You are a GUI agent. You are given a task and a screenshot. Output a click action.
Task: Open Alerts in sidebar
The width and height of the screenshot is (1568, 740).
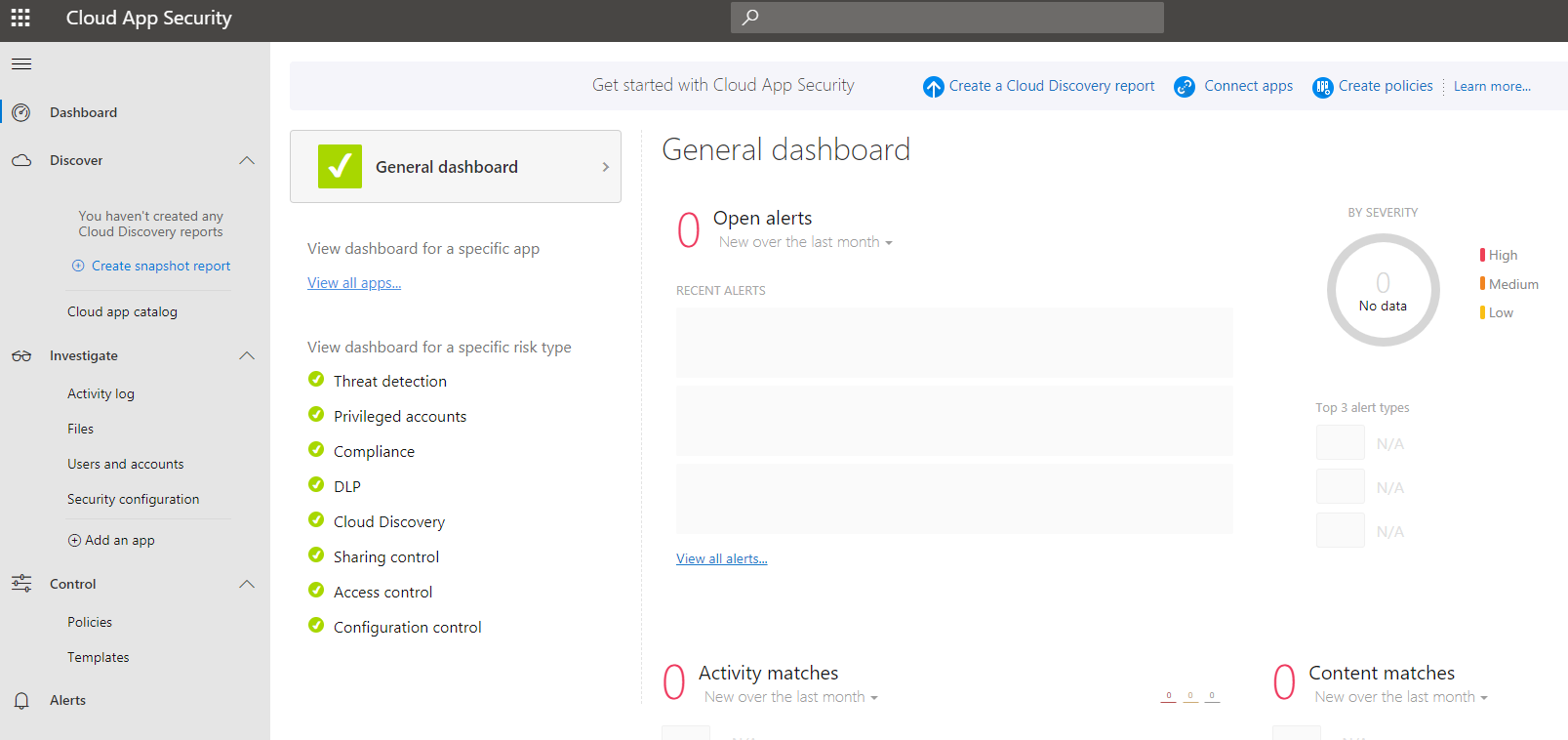tap(67, 700)
